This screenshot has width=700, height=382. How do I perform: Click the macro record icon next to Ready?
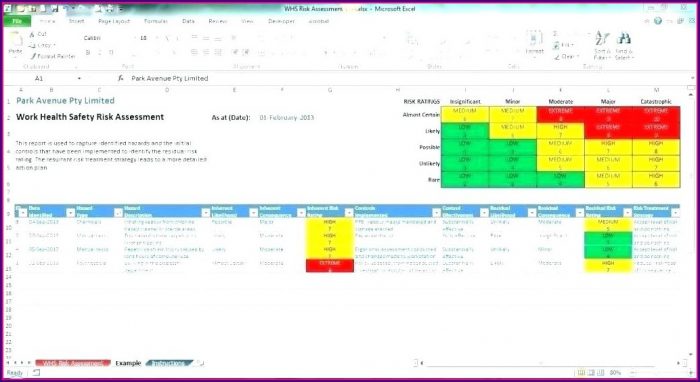tap(36, 372)
